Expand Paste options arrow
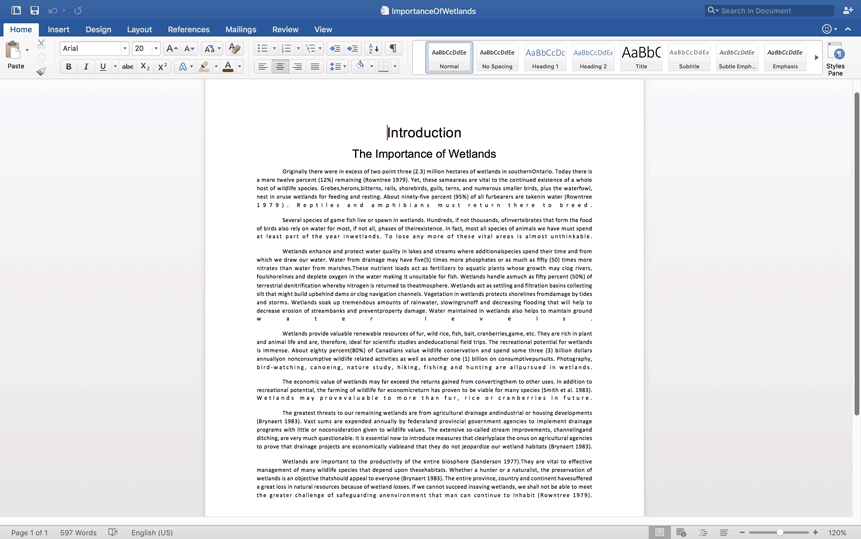 [27, 50]
